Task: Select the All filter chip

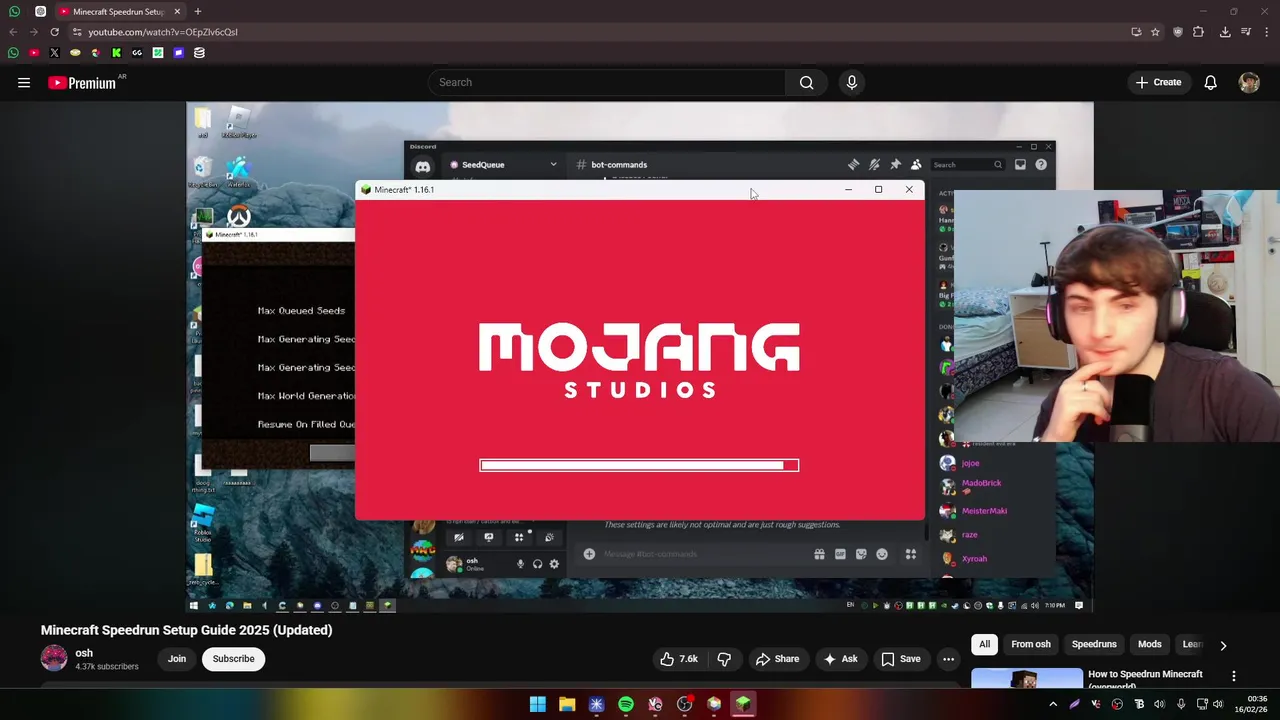Action: point(985,645)
